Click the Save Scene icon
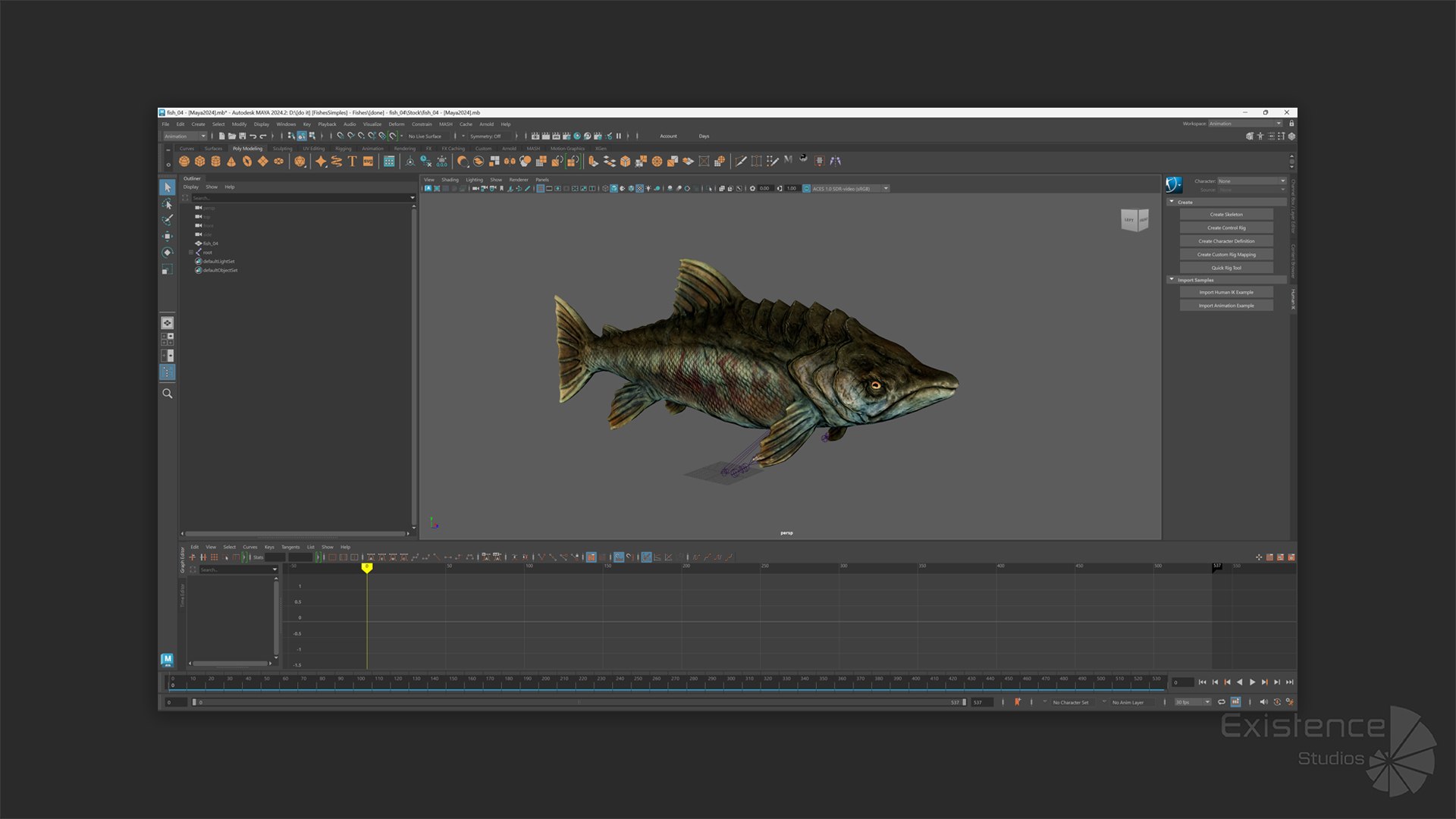Viewport: 1456px width, 819px height. (243, 136)
